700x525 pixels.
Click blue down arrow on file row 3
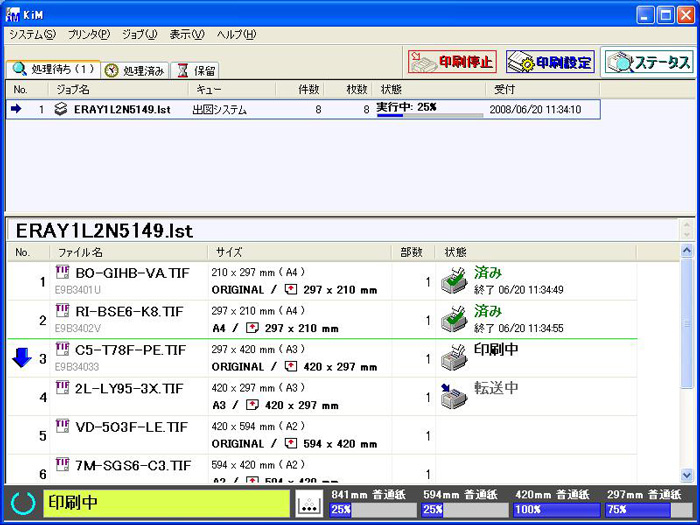coord(21,358)
